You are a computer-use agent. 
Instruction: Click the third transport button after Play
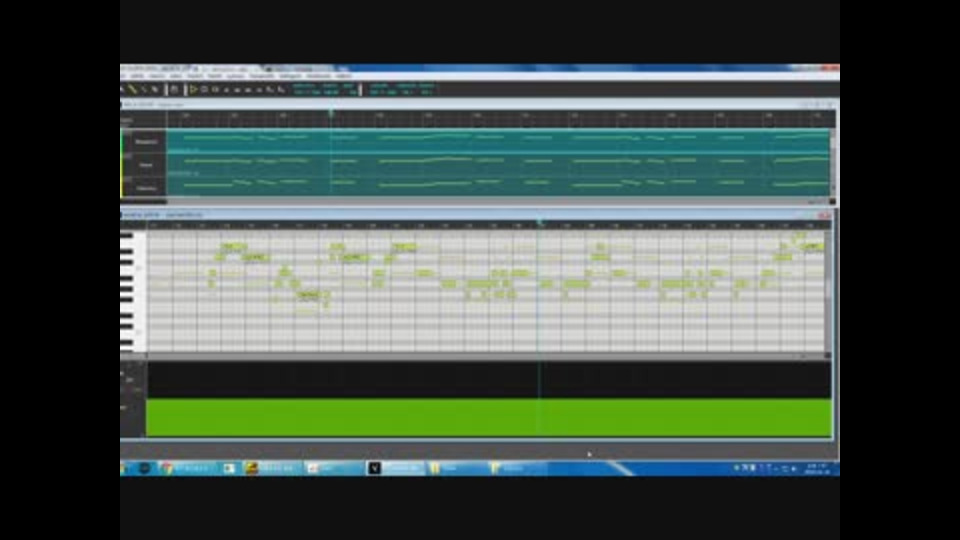point(227,89)
